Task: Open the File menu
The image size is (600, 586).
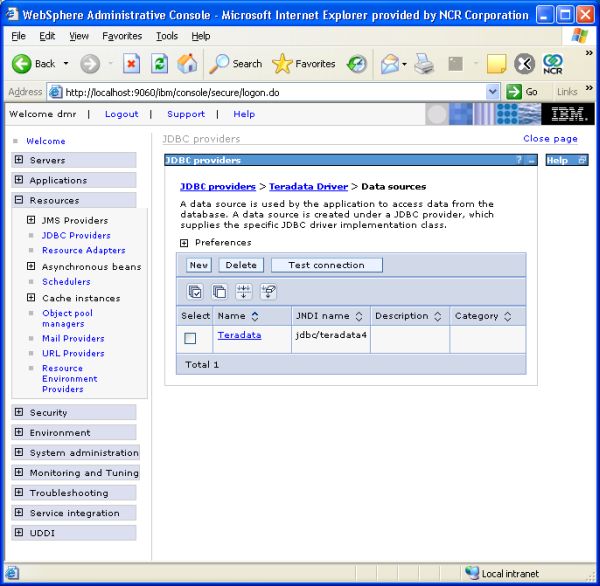Action: pos(18,36)
